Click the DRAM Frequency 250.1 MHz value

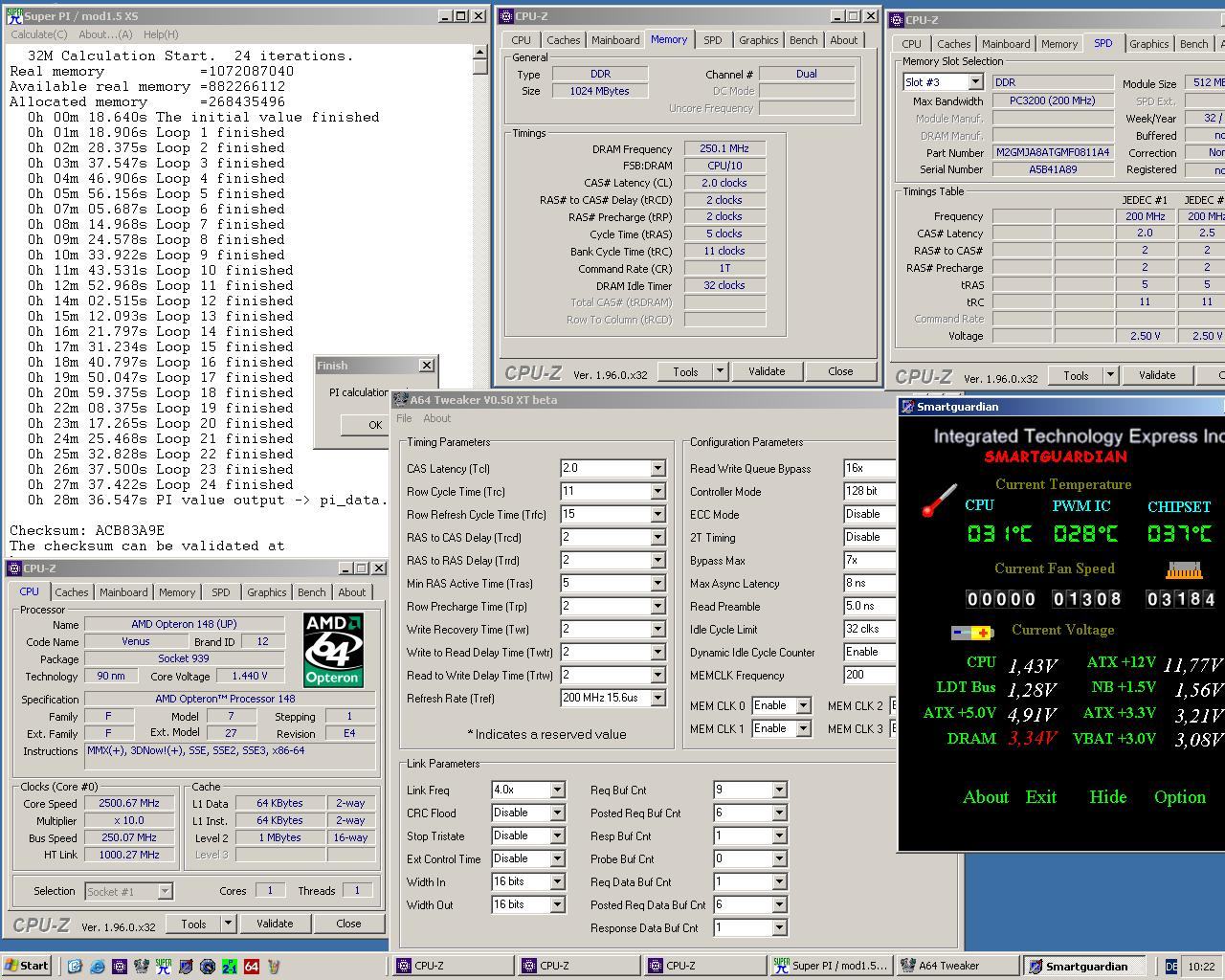coord(724,149)
